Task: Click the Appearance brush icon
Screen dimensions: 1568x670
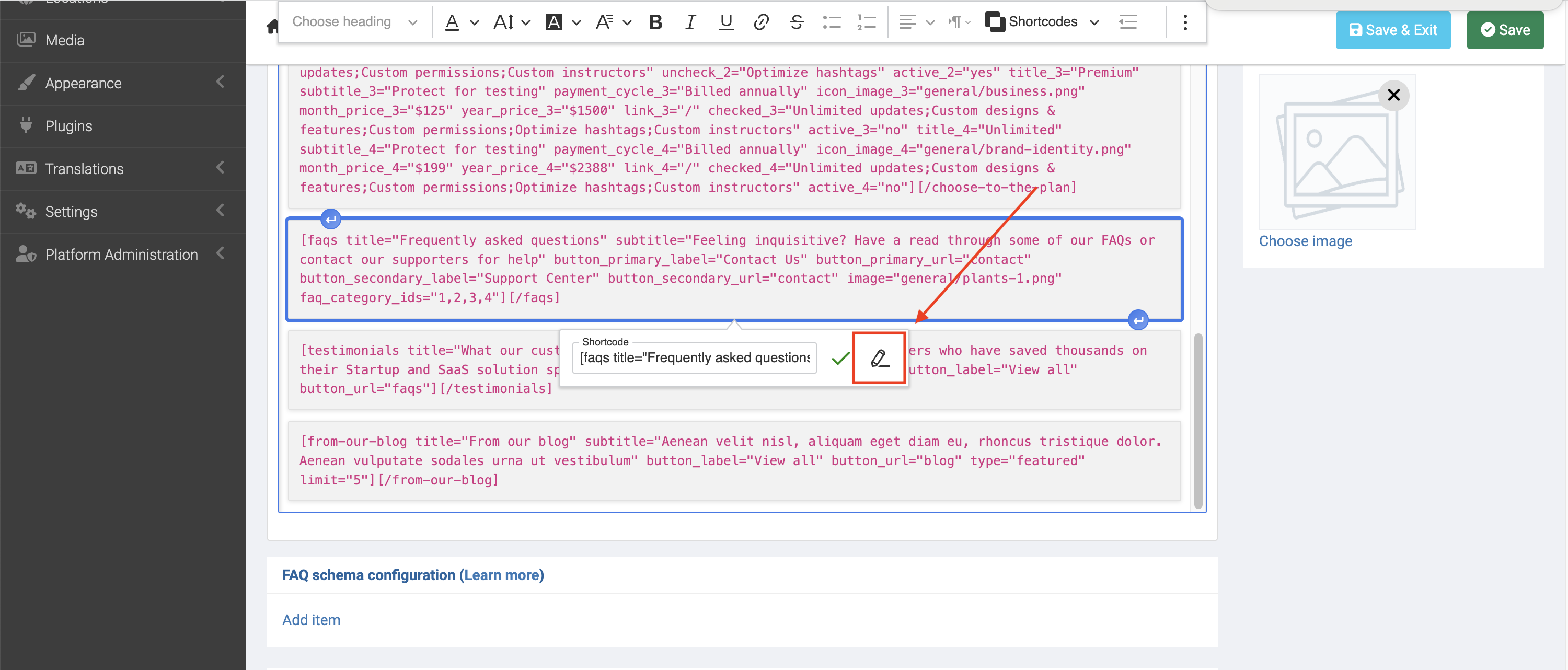Action: tap(26, 83)
